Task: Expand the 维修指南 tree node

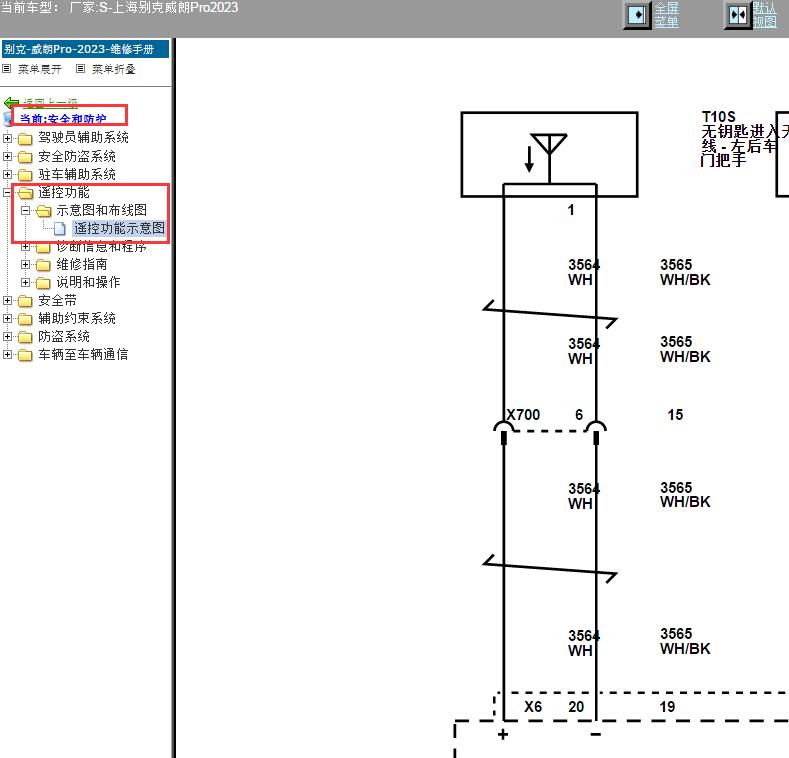Action: pyautogui.click(x=25, y=264)
